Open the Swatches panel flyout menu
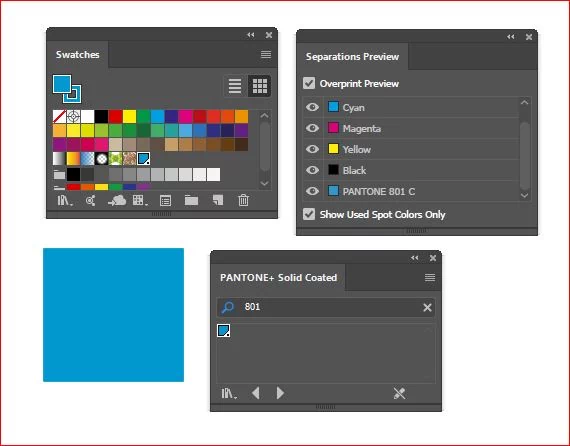Image resolution: width=570 pixels, height=446 pixels. pos(266,55)
